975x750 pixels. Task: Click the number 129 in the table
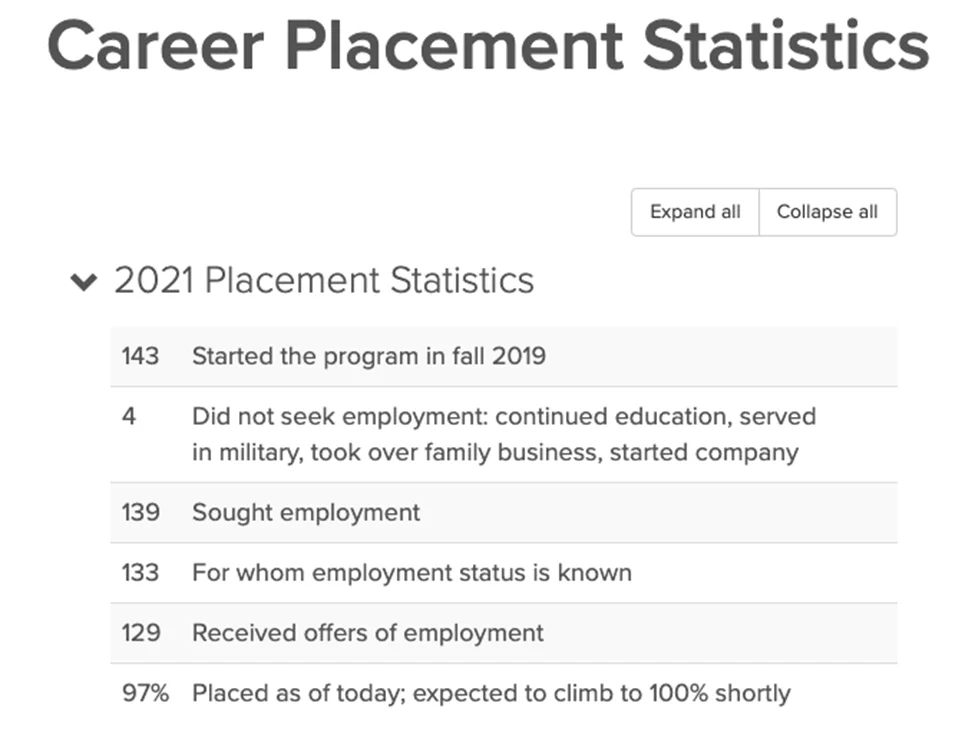coord(140,633)
